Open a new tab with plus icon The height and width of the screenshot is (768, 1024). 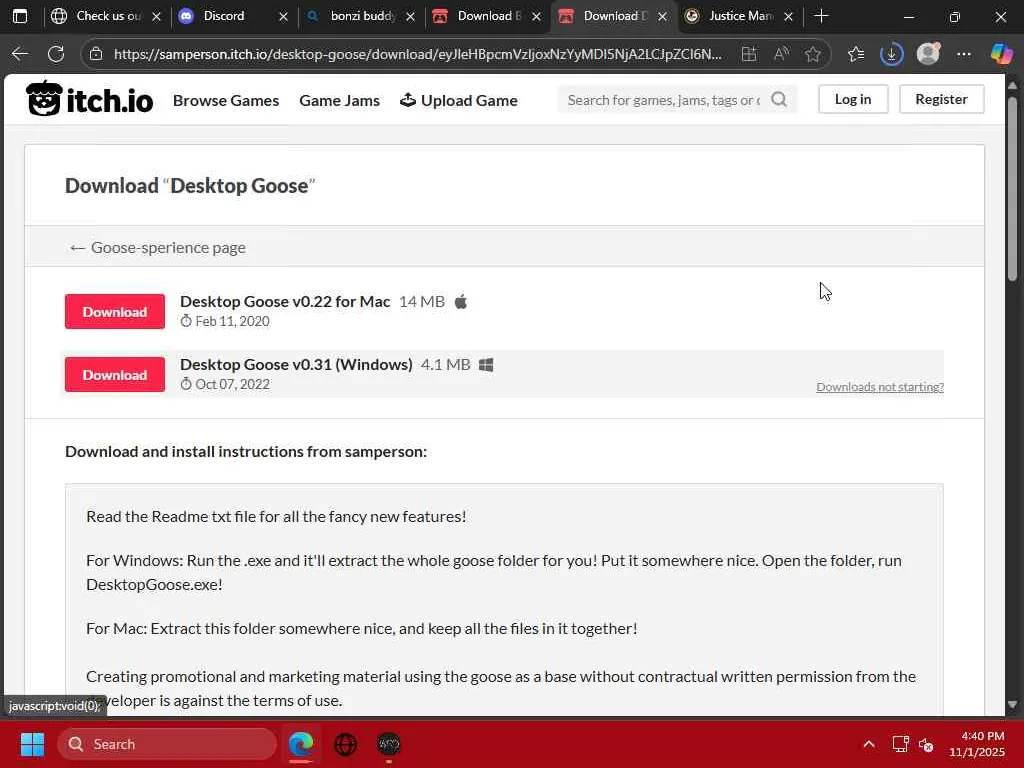coord(822,16)
